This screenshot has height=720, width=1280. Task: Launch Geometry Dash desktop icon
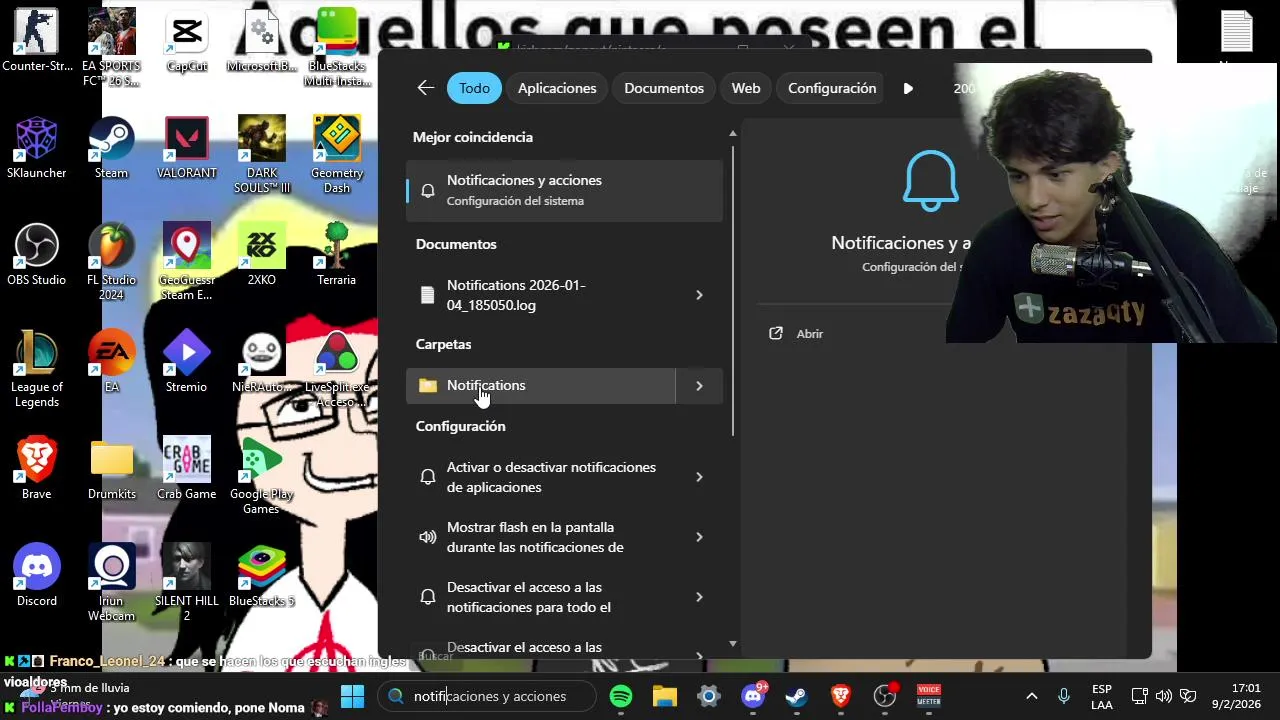pos(337,154)
